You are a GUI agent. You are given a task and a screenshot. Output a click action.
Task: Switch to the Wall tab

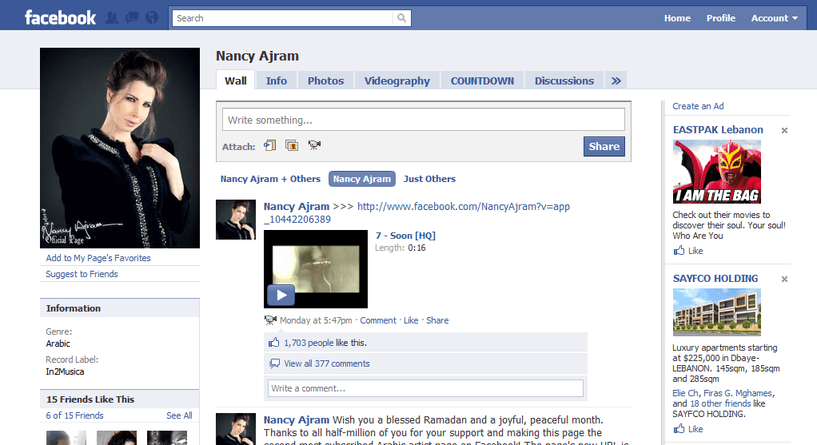click(236, 81)
